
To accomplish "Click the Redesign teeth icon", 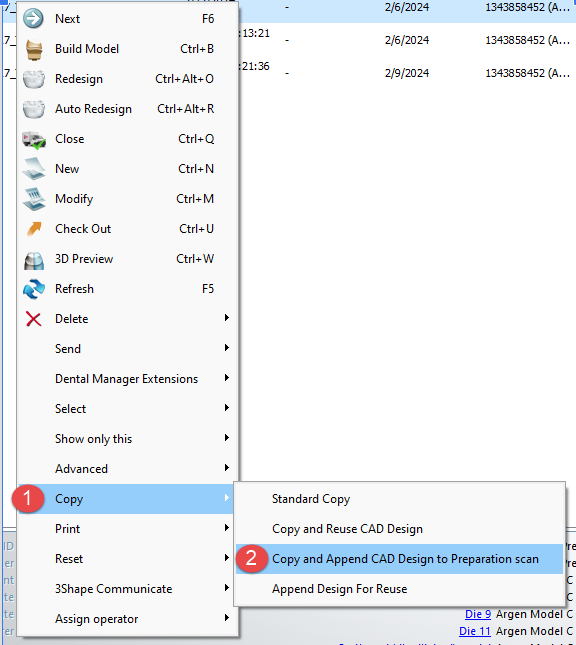I will coord(34,79).
